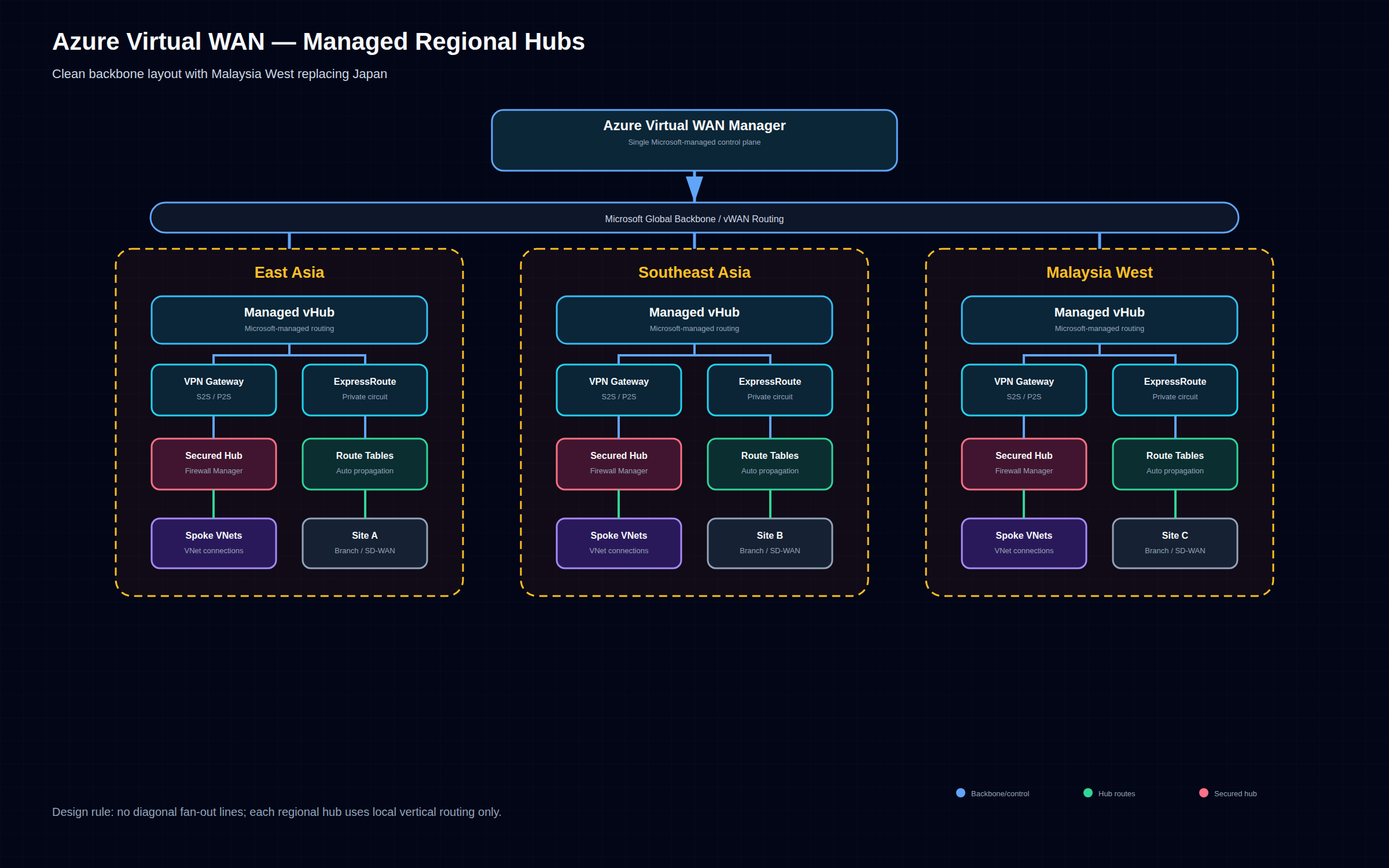This screenshot has width=1389, height=868.
Task: Click the red Secured hub legend dot
Action: [x=1204, y=793]
